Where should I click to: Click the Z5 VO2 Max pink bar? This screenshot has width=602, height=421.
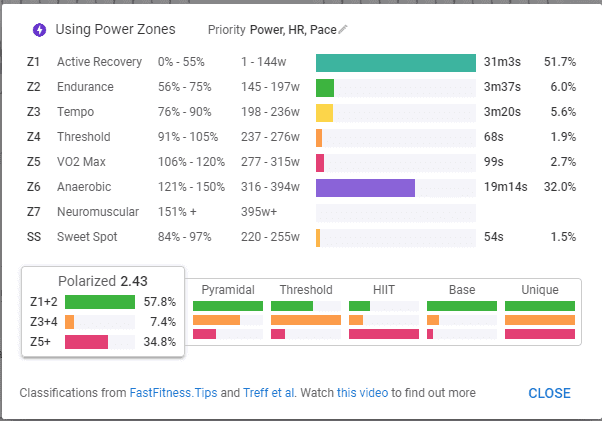point(320,162)
